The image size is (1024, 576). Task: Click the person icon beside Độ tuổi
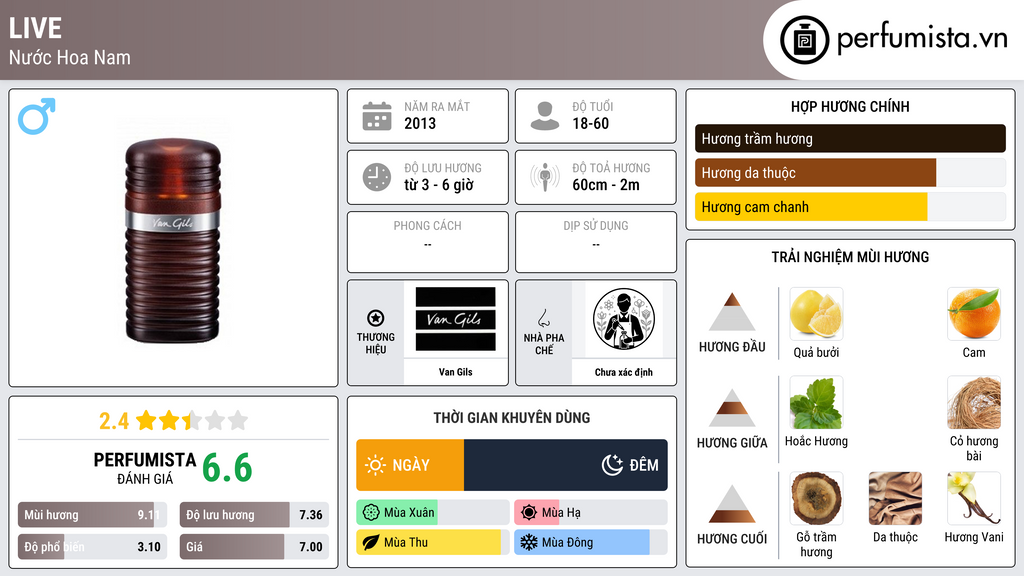[545, 116]
